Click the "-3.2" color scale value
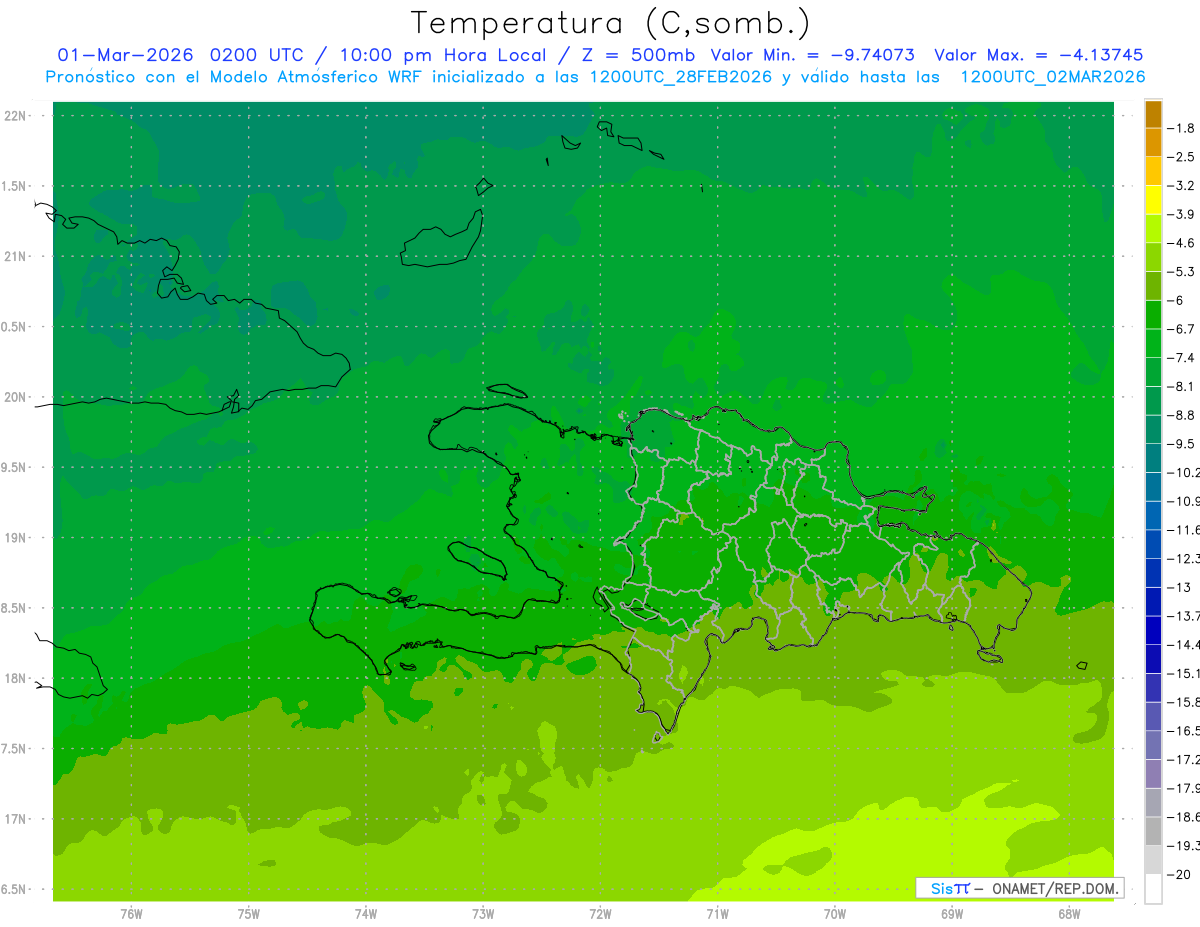 [x=1181, y=185]
